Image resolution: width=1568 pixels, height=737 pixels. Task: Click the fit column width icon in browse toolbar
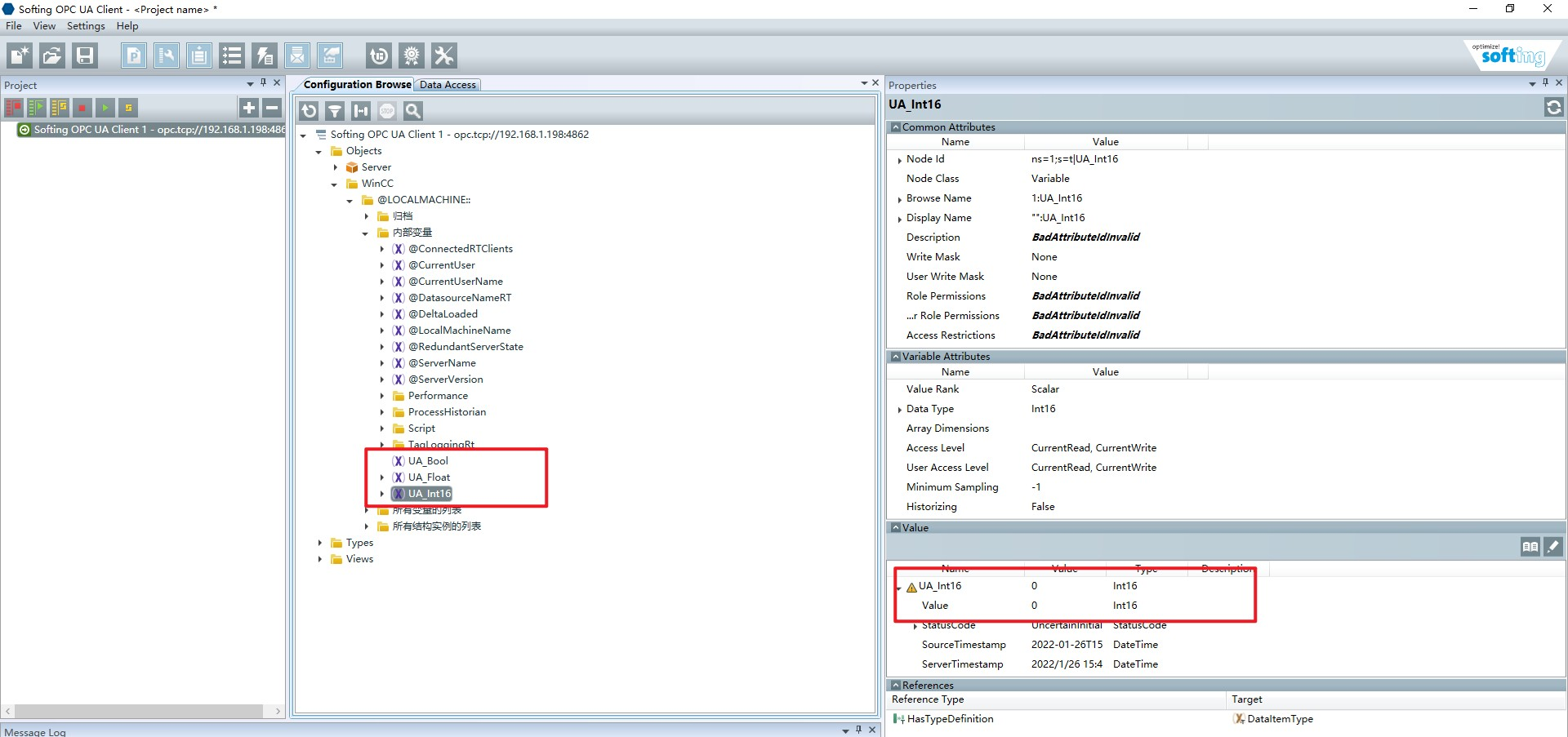pyautogui.click(x=361, y=110)
